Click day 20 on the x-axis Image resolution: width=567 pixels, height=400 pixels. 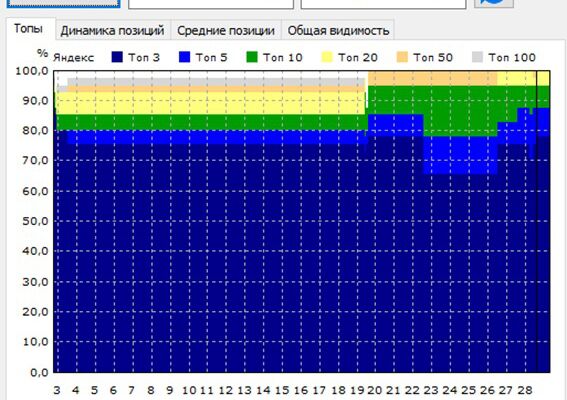[x=375, y=390]
